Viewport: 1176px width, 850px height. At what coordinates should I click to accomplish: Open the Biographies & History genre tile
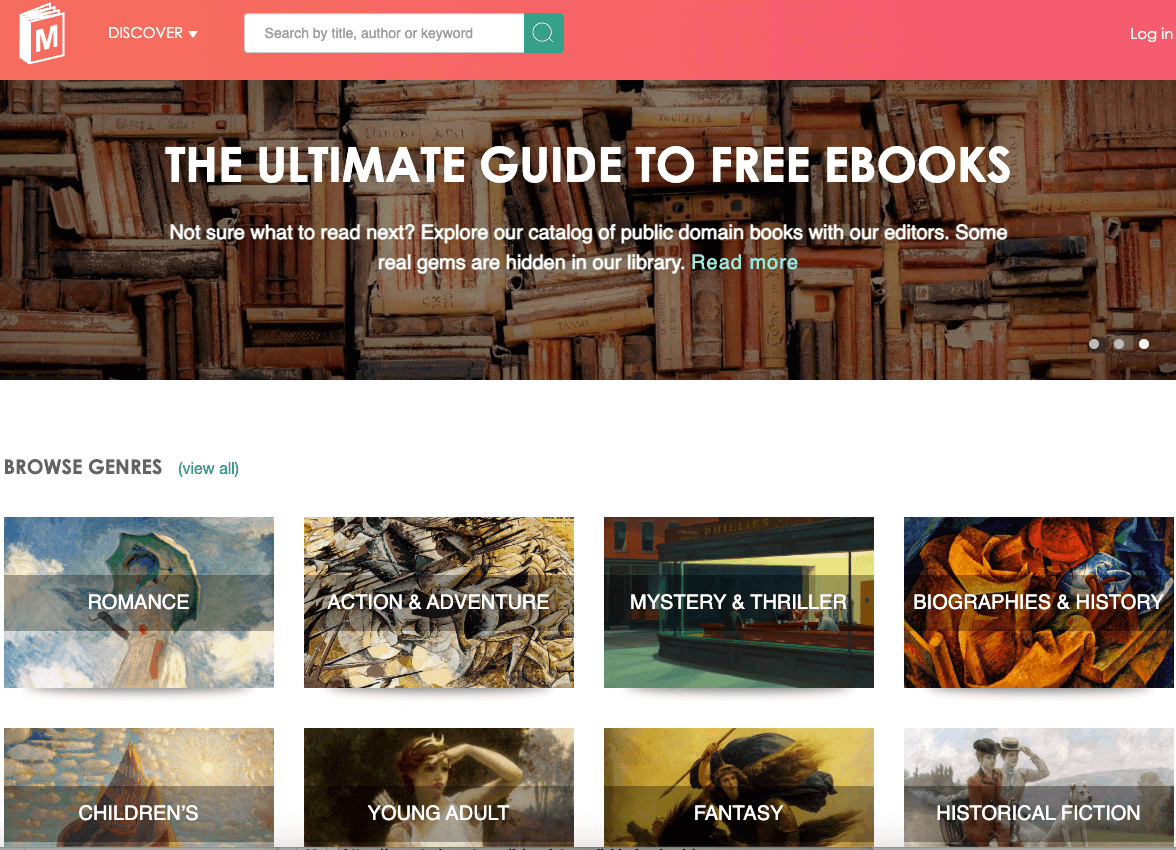[x=1039, y=602]
